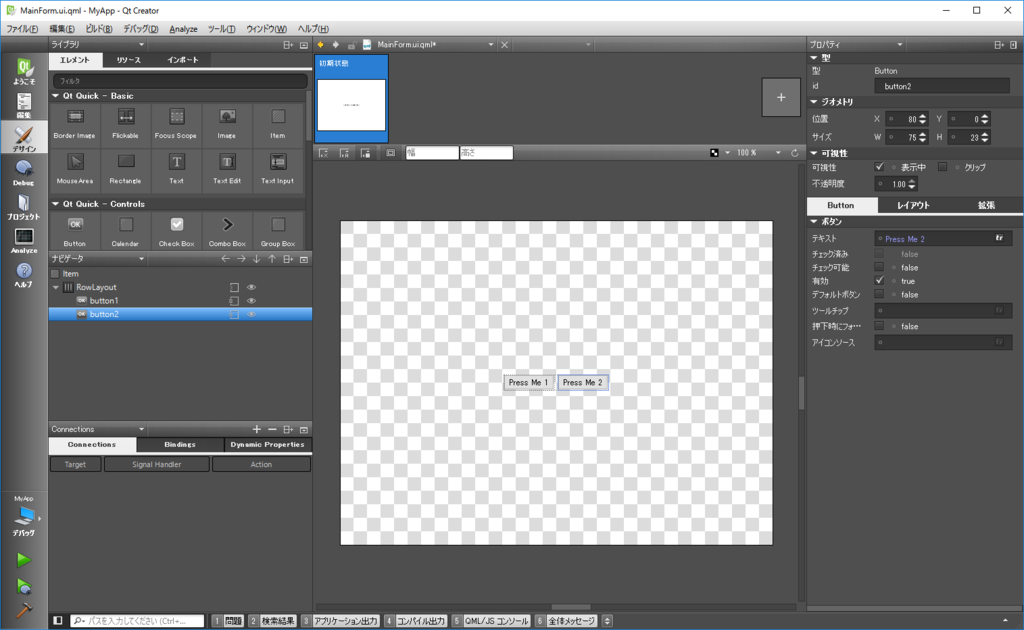Viewport: 1024px width, 630px height.
Task: Select the Combo Box control
Action: [227, 231]
